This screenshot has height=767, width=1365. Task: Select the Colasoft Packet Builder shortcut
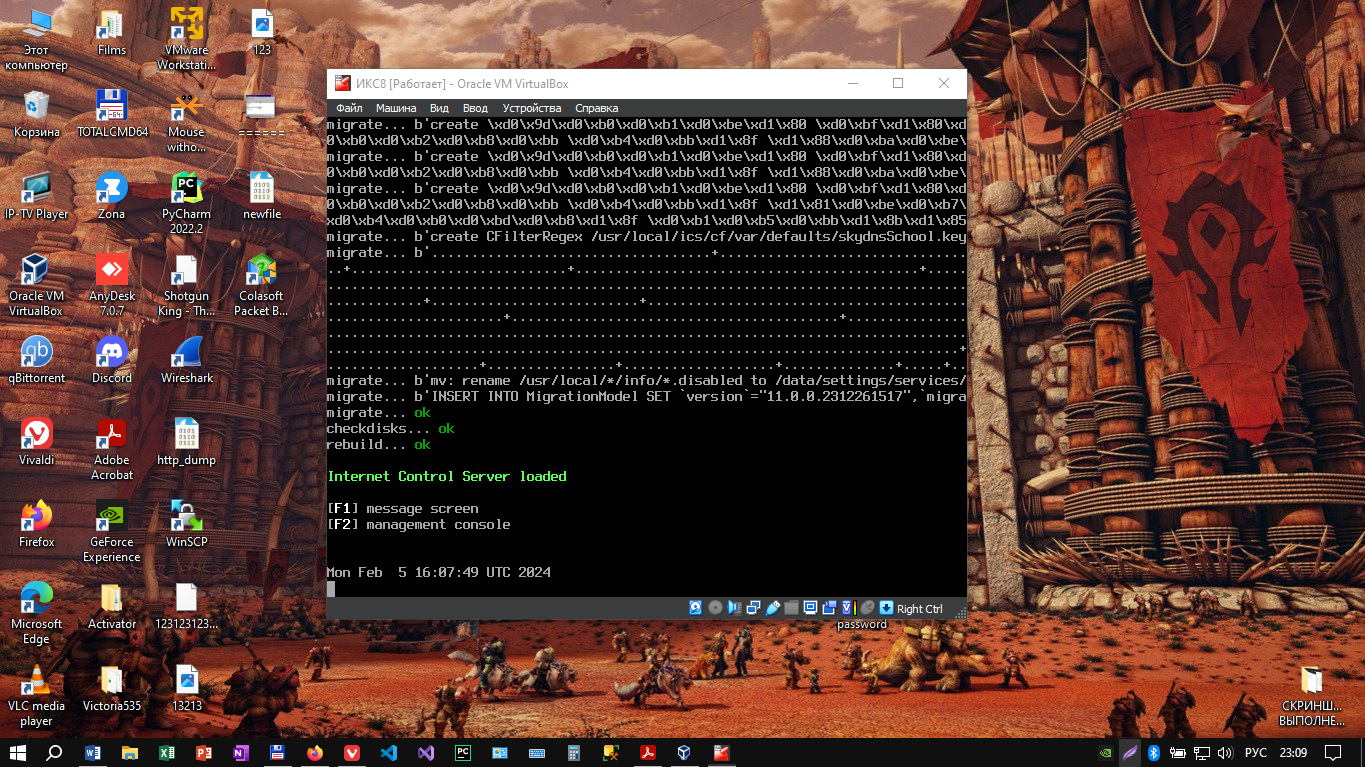tap(261, 286)
